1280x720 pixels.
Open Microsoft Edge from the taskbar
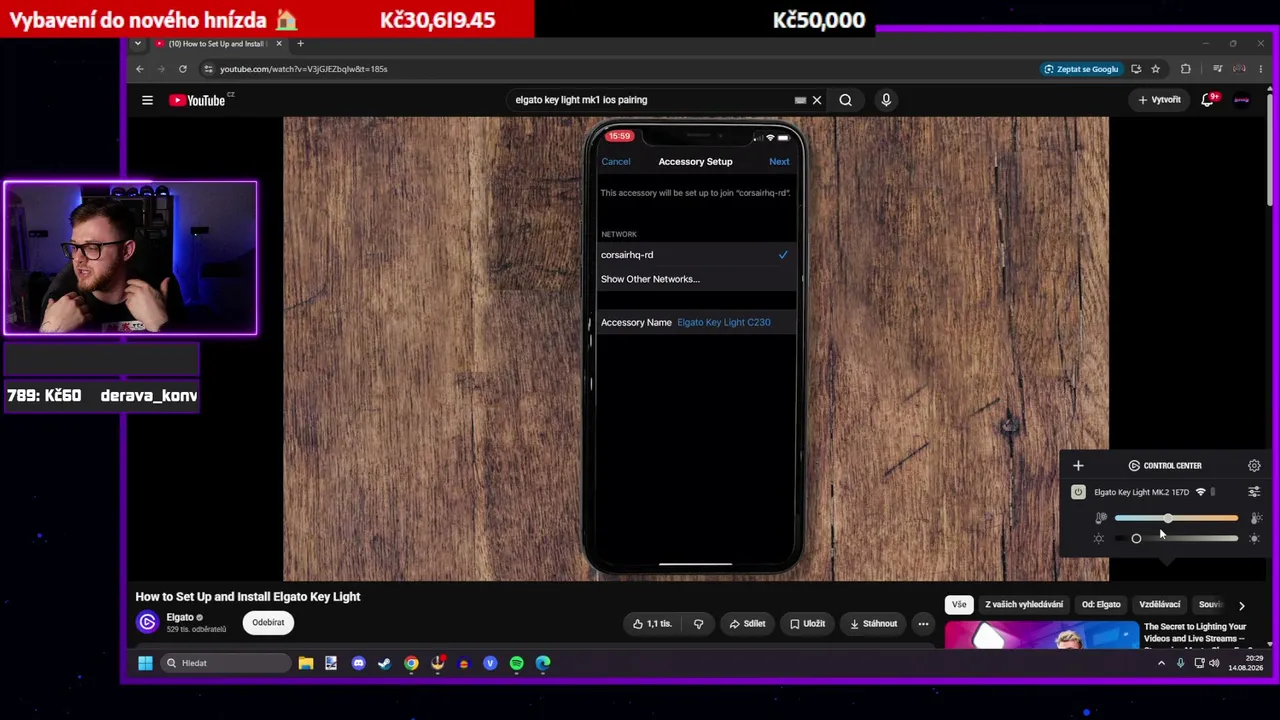[x=543, y=663]
